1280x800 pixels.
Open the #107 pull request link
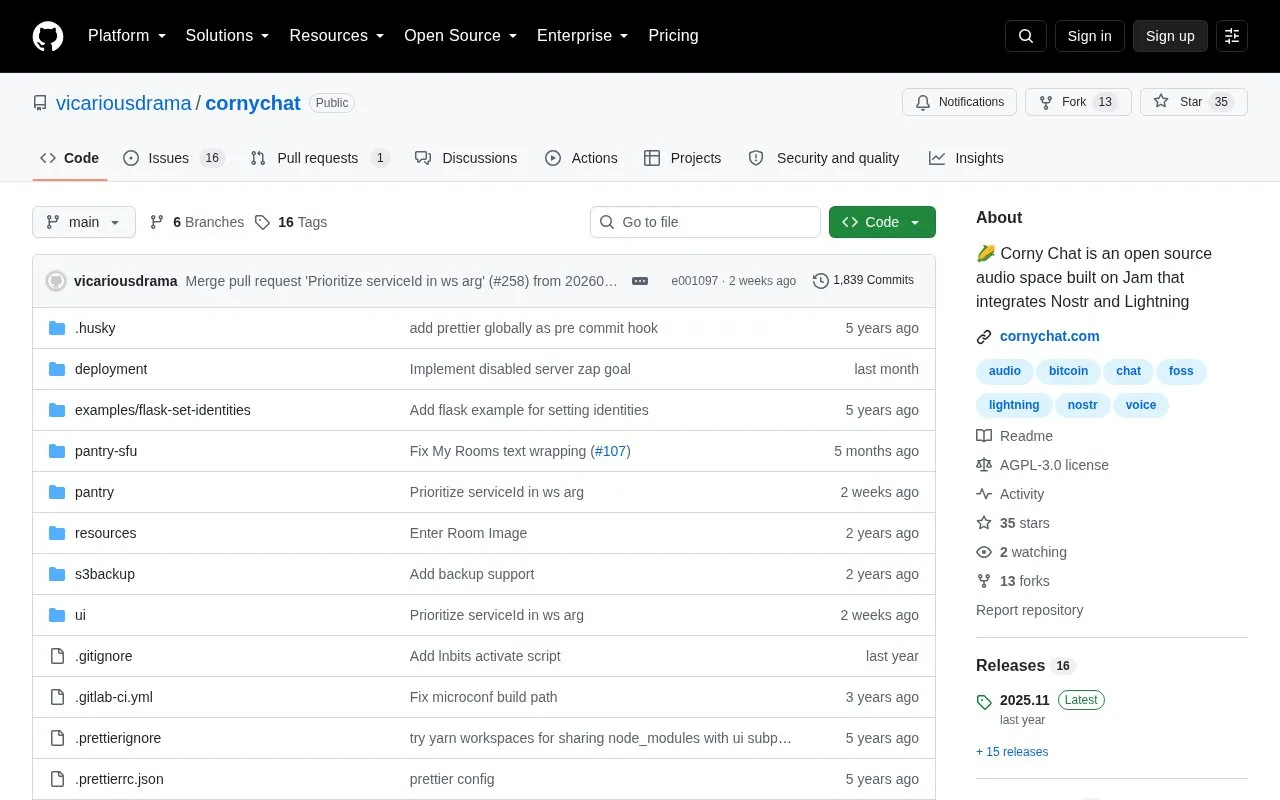click(x=610, y=451)
